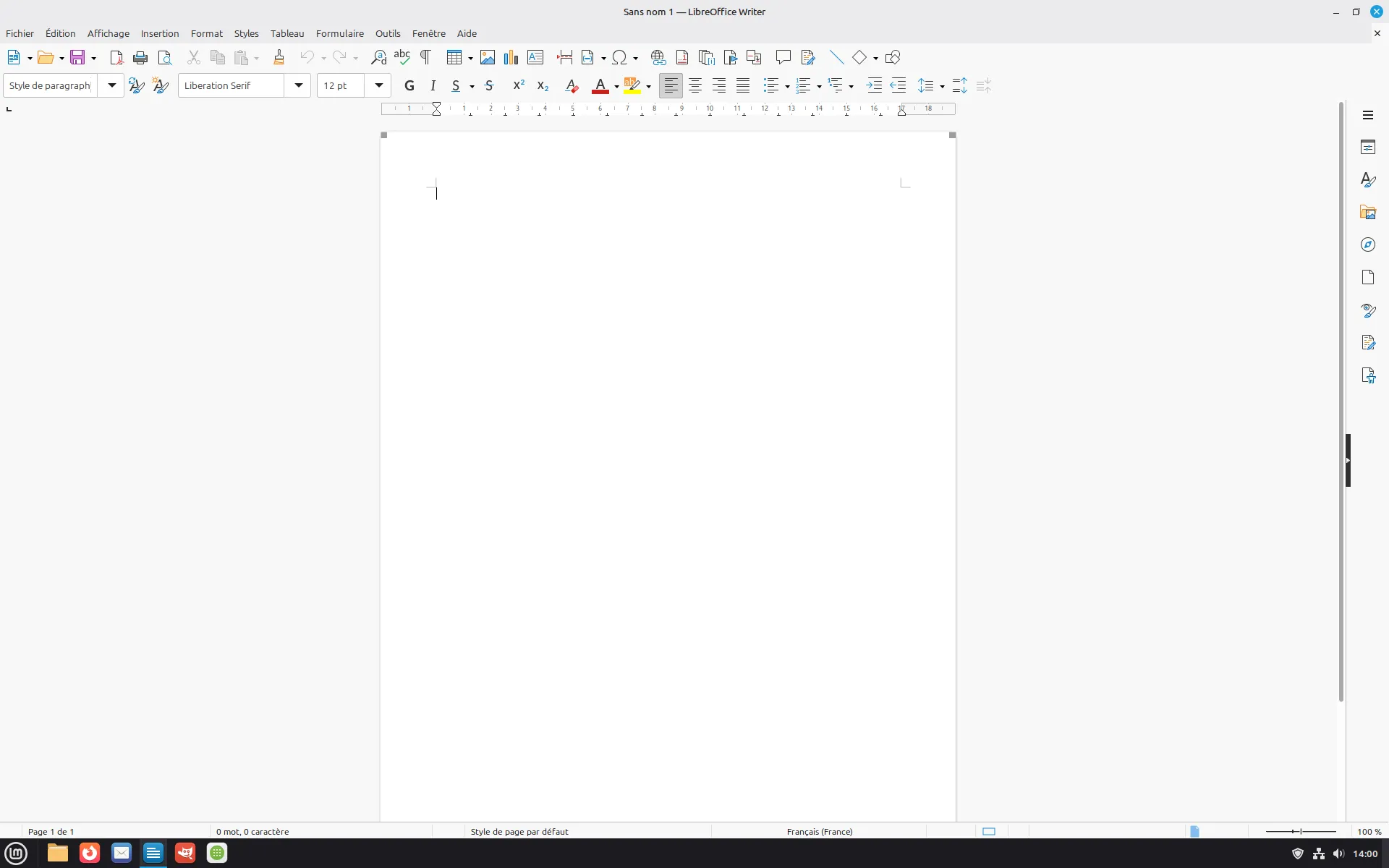Open the Insertion menu

coord(160,33)
